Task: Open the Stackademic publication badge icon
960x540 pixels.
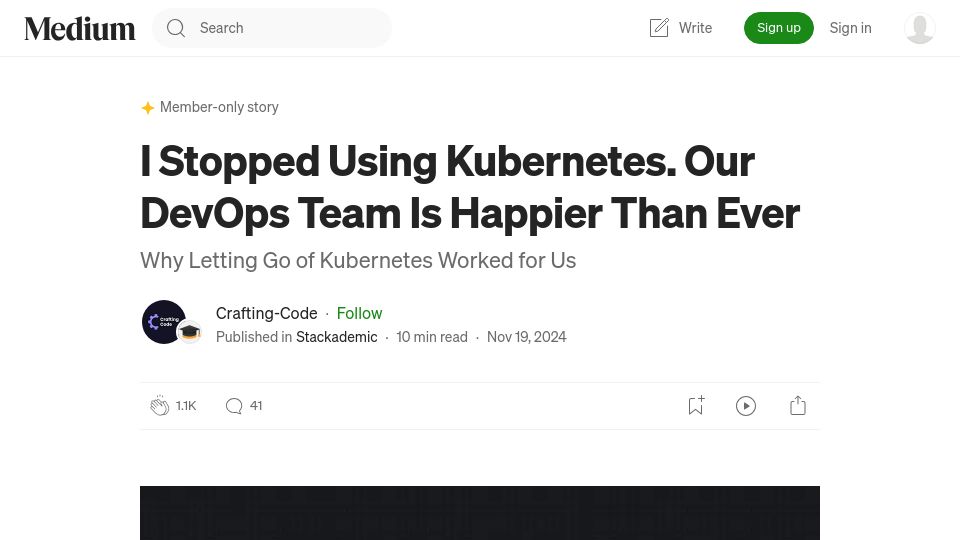Action: click(x=190, y=332)
